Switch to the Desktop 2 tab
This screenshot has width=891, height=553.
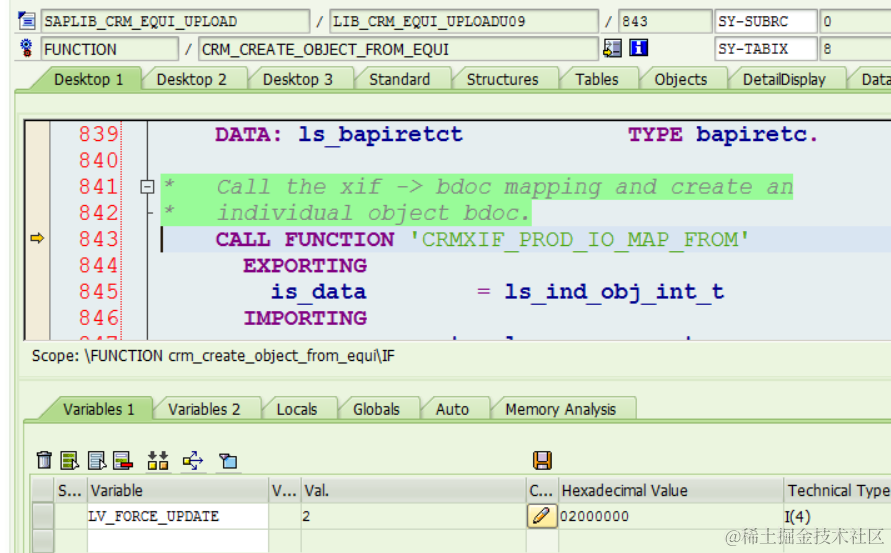click(x=191, y=80)
